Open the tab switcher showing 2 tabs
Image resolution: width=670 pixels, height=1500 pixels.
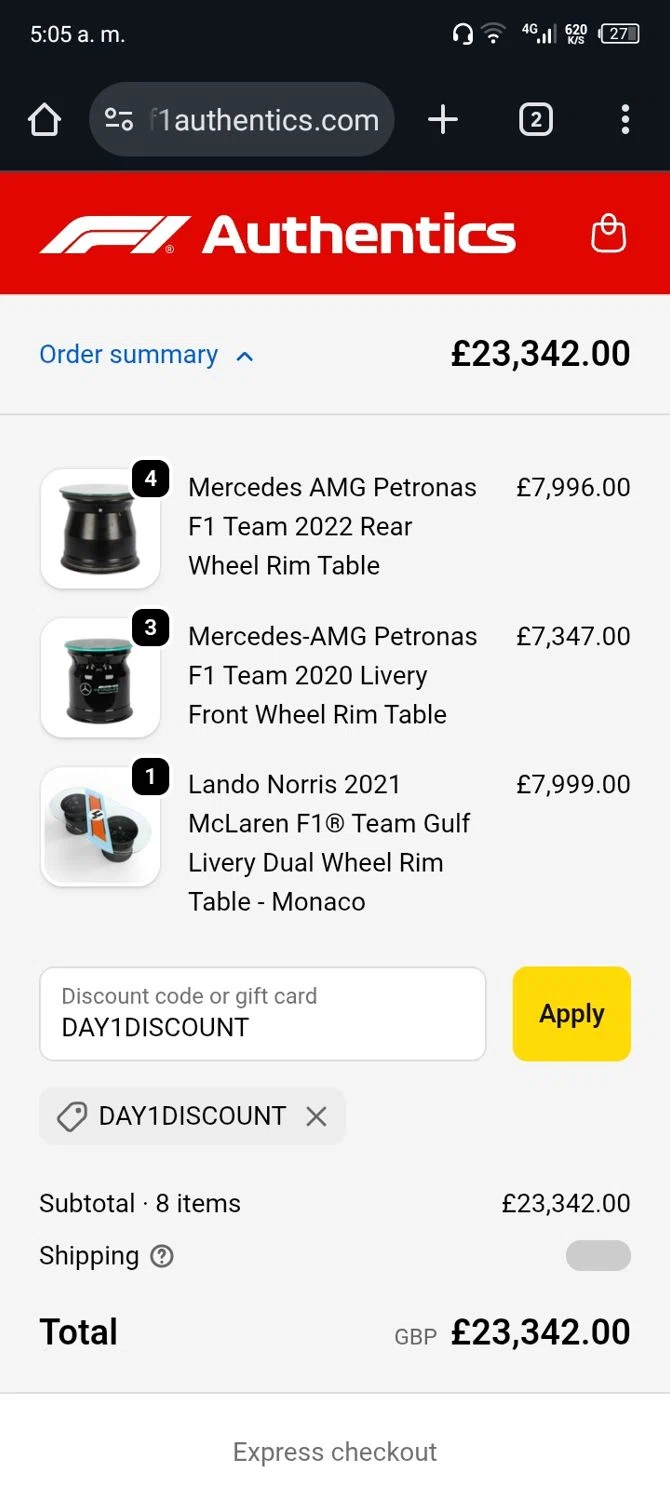[535, 120]
